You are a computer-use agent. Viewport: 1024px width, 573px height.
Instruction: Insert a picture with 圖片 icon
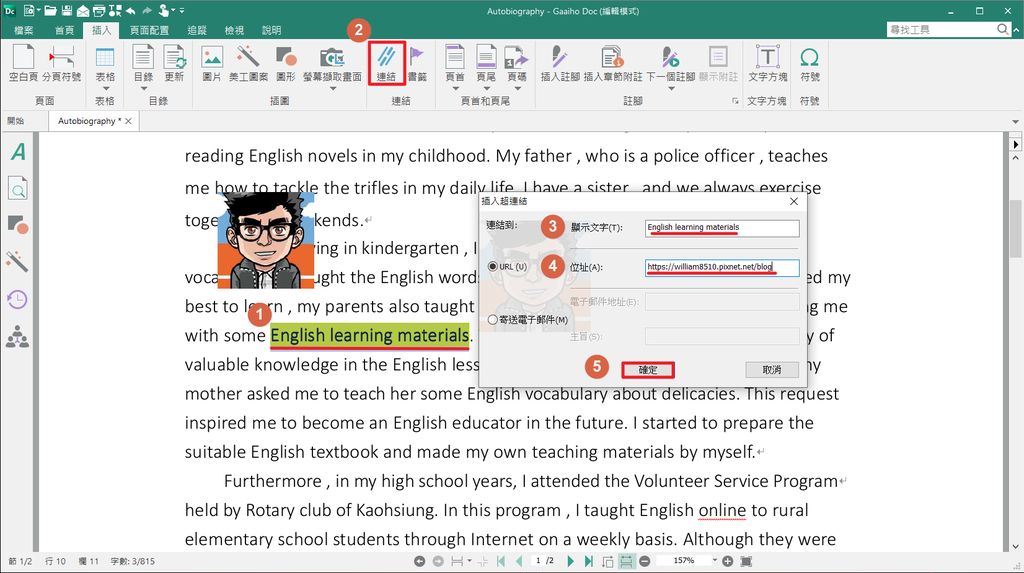[212, 58]
